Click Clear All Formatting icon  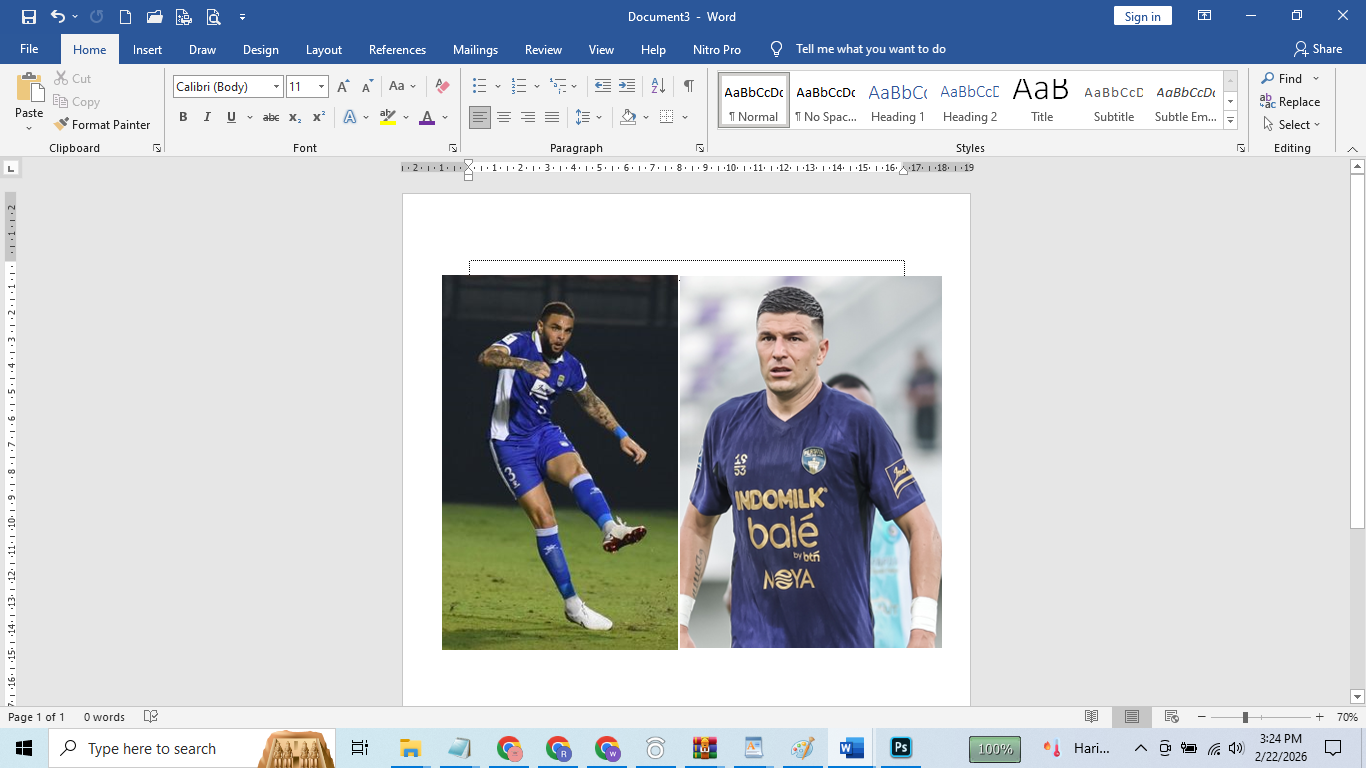click(442, 86)
